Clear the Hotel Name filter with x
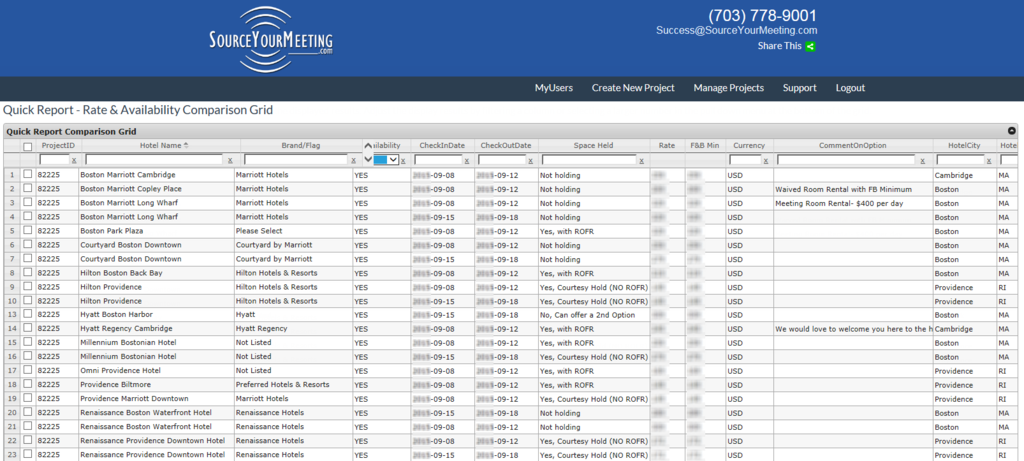 coord(231,160)
